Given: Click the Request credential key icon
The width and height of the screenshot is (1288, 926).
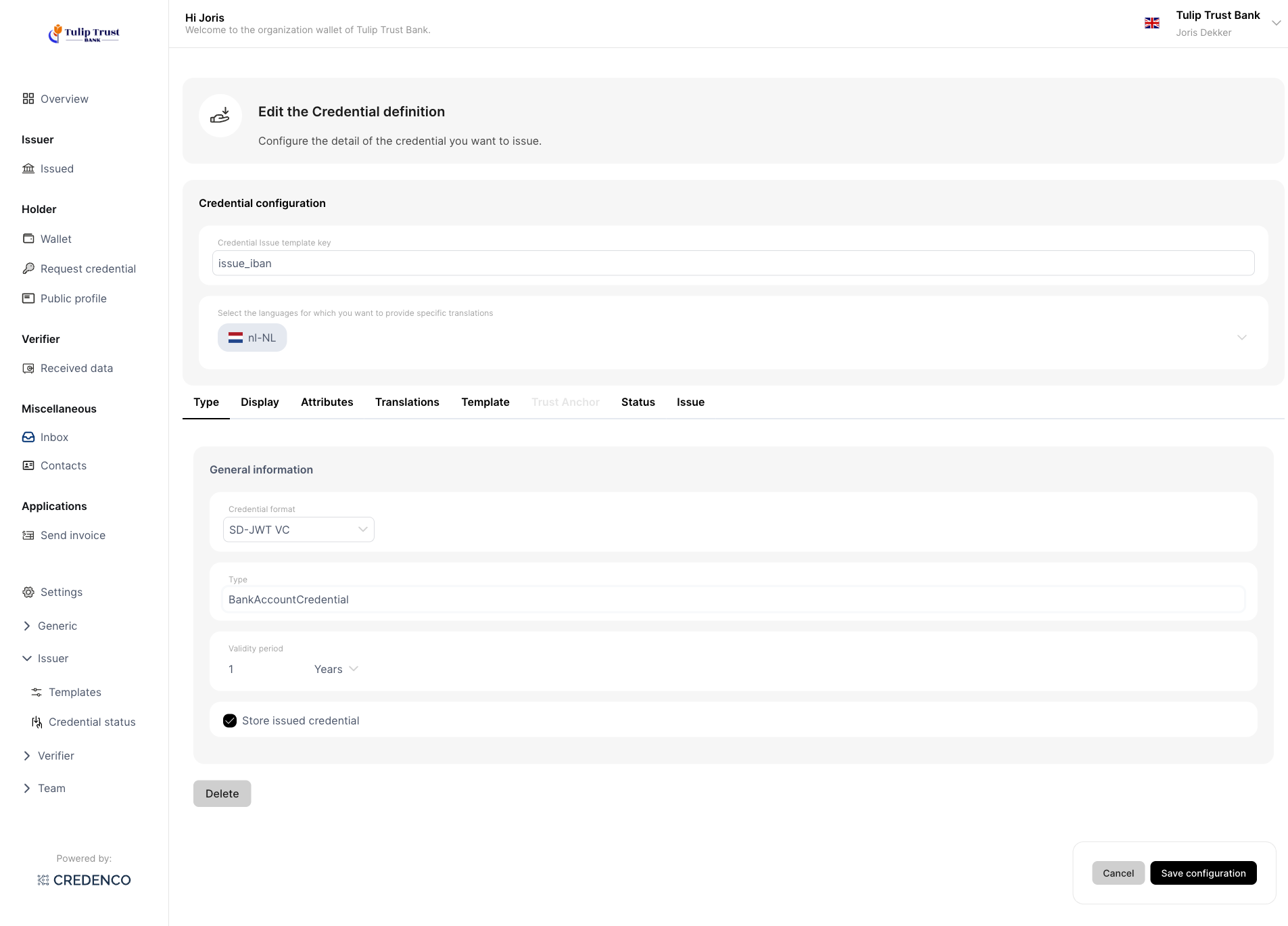Looking at the screenshot, I should [28, 269].
